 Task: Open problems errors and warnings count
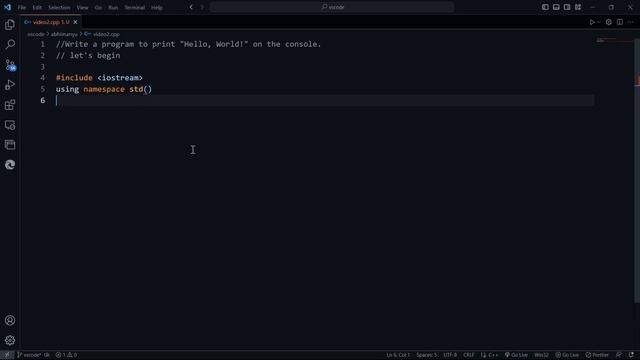[66, 355]
